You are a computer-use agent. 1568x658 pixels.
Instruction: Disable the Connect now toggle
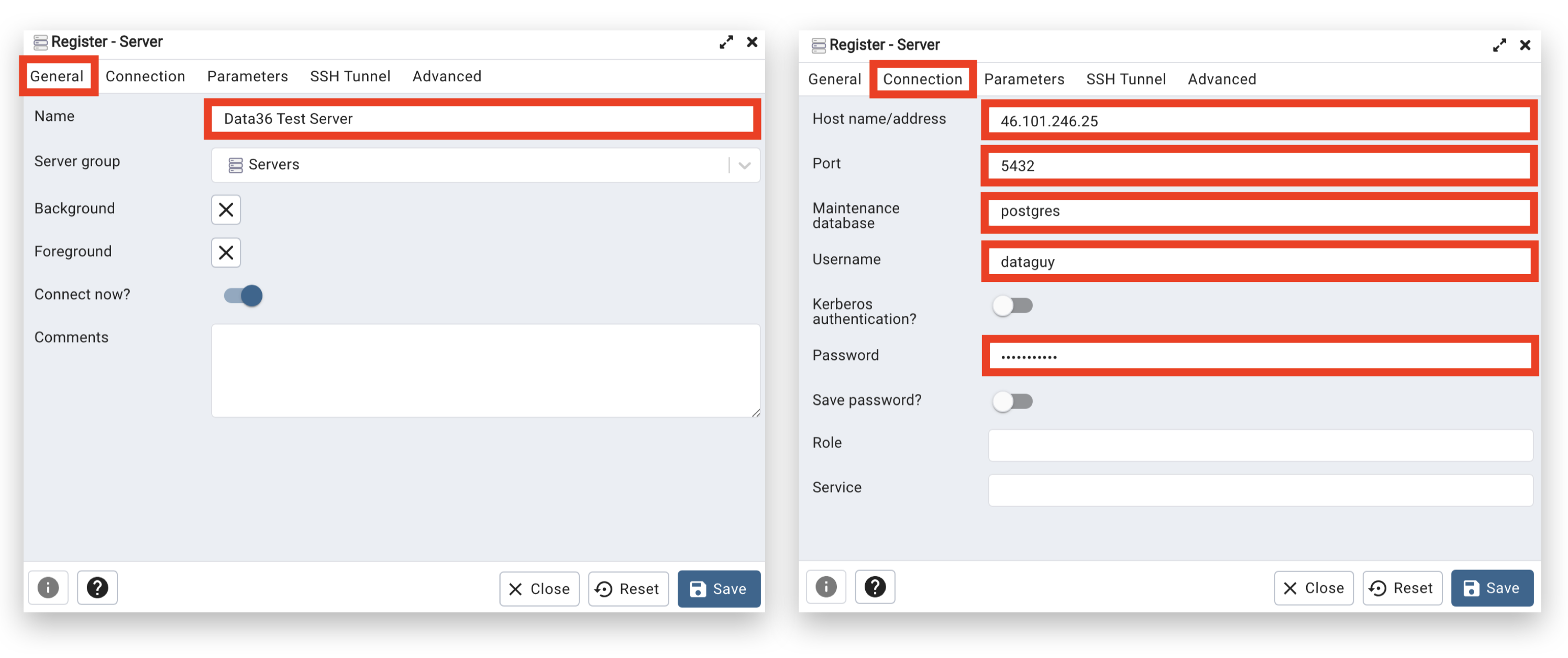(x=243, y=296)
